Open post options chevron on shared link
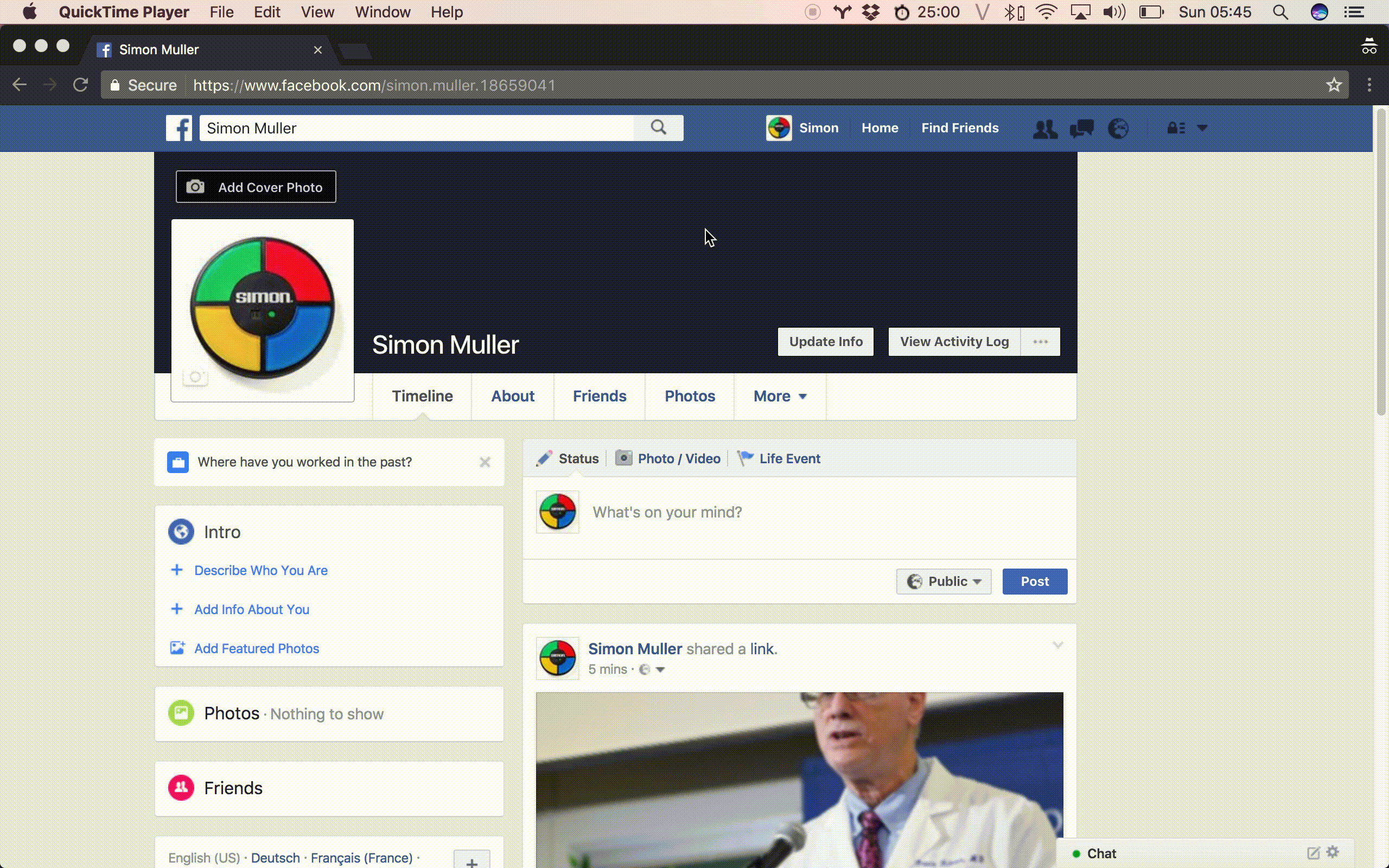1389x868 pixels. (1058, 645)
